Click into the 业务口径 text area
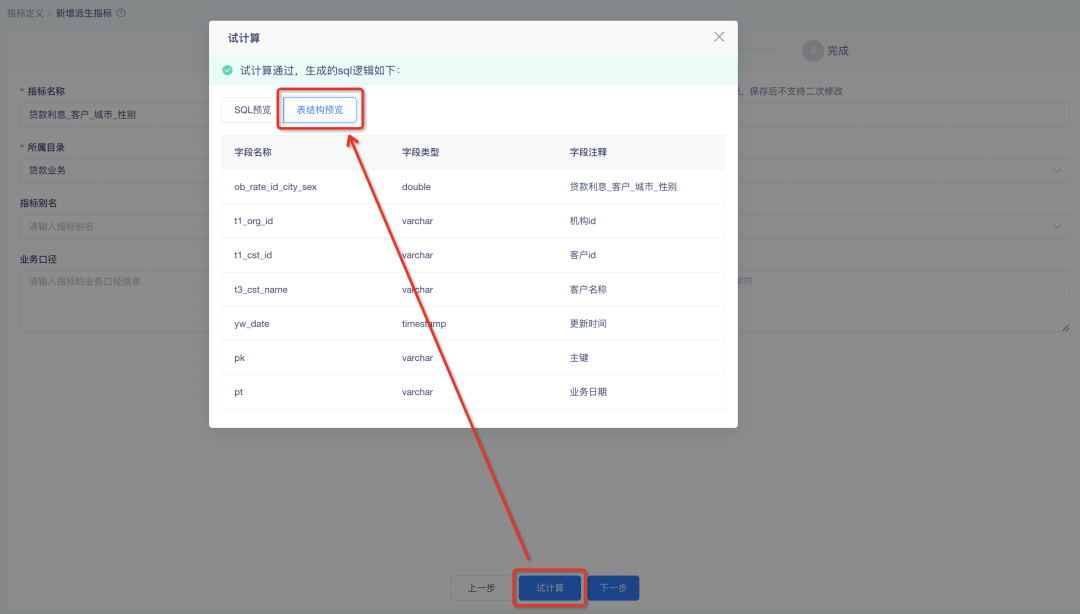The height and width of the screenshot is (614, 1080). (x=110, y=300)
